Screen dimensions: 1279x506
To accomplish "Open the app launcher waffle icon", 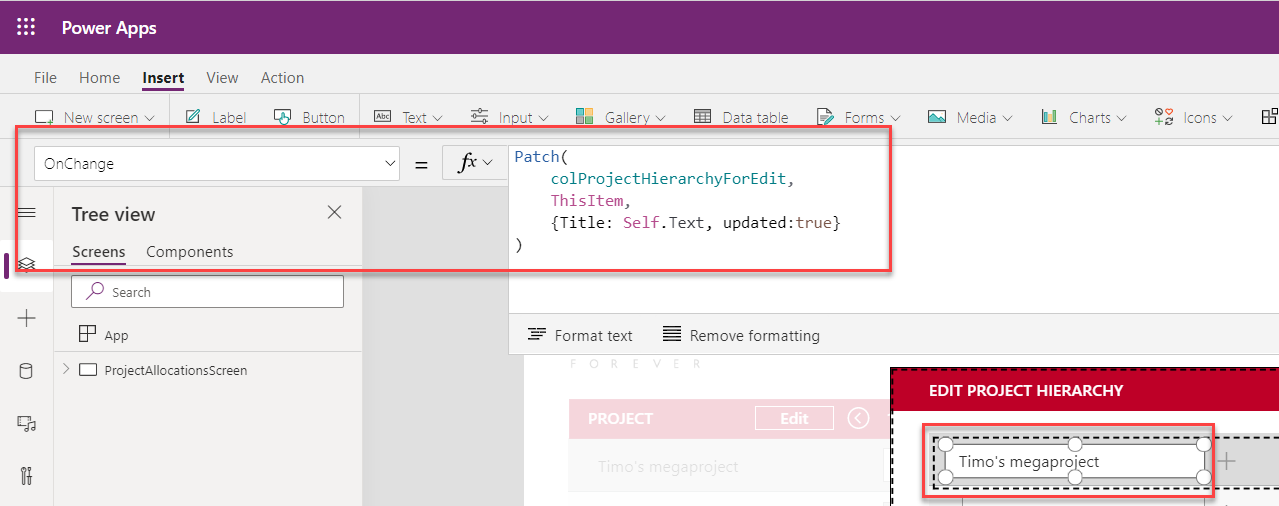I will coord(26,27).
